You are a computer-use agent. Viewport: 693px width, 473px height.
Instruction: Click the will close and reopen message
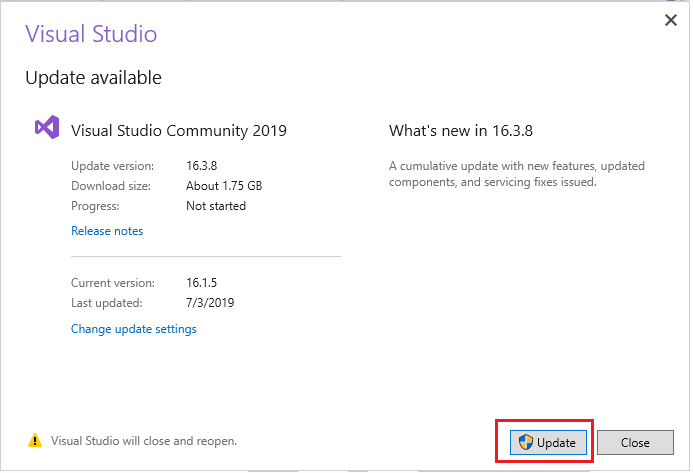pos(144,441)
